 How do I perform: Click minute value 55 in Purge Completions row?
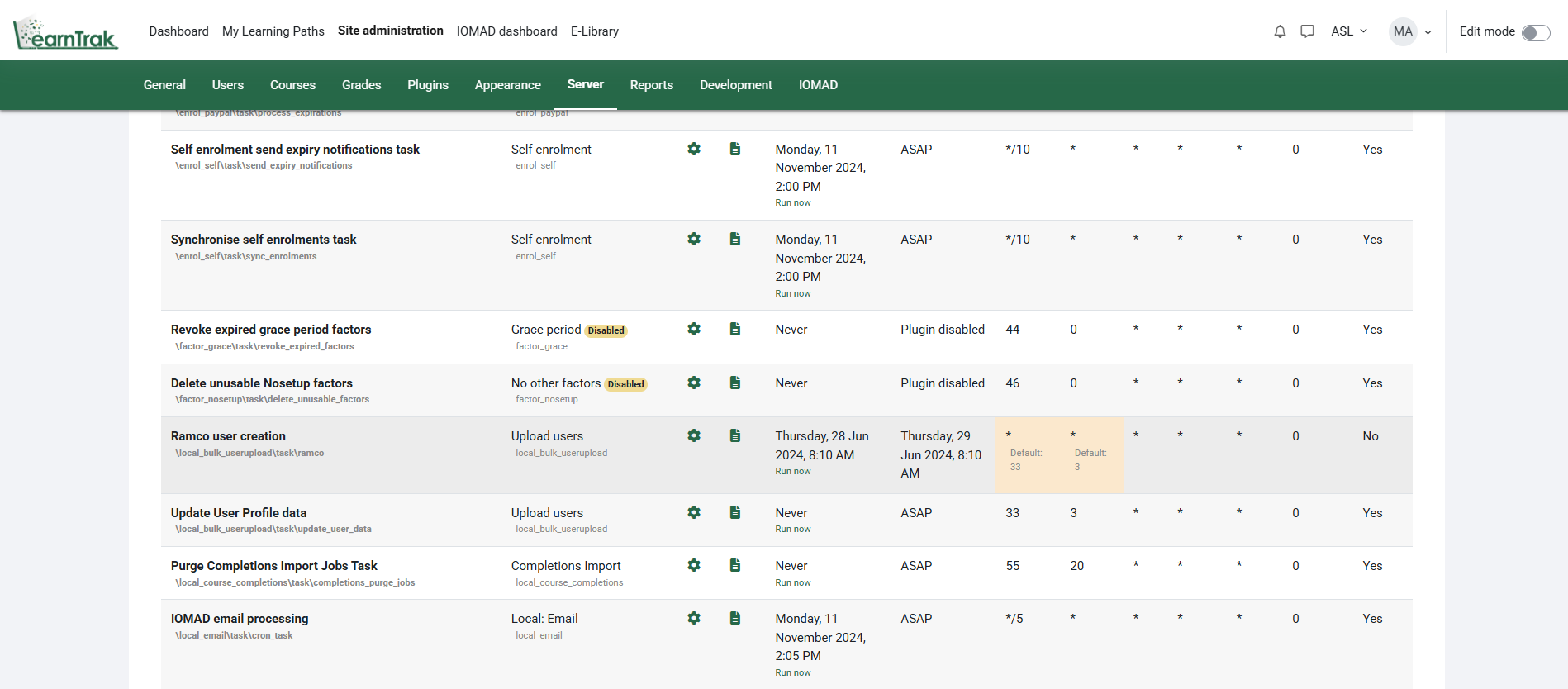(1013, 565)
